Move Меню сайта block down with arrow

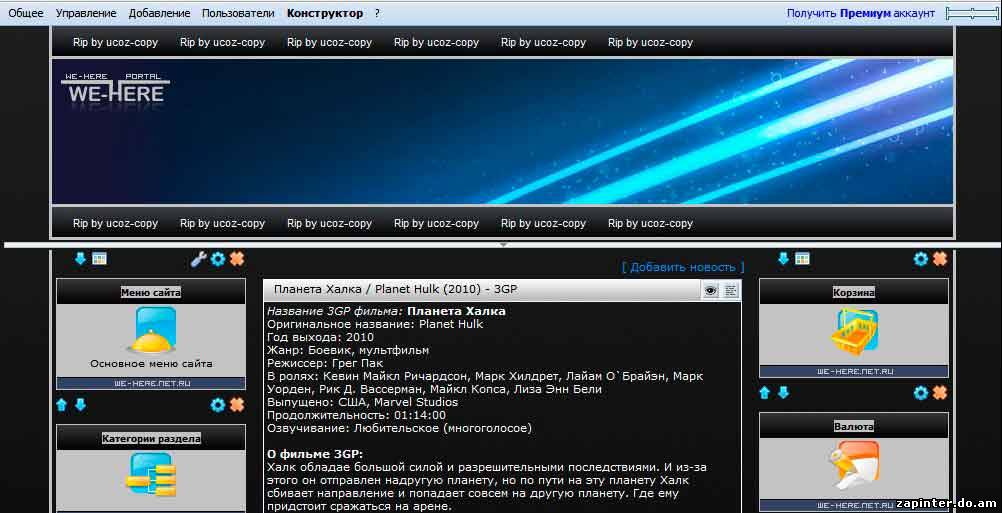(x=81, y=259)
